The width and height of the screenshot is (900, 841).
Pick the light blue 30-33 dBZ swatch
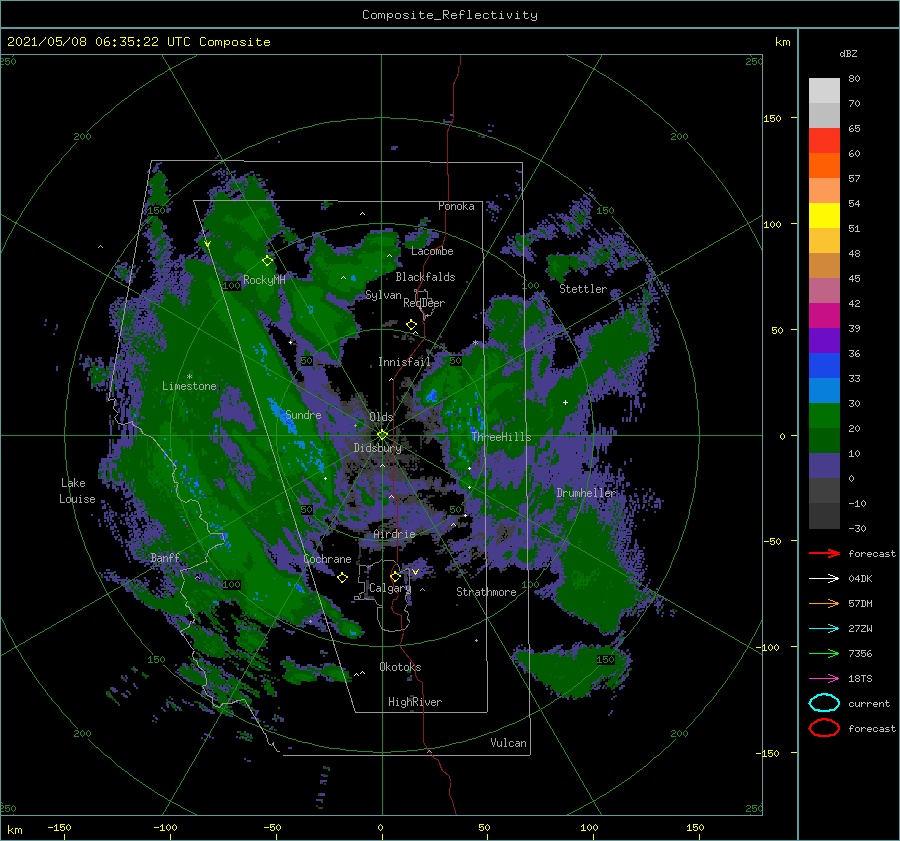click(824, 391)
